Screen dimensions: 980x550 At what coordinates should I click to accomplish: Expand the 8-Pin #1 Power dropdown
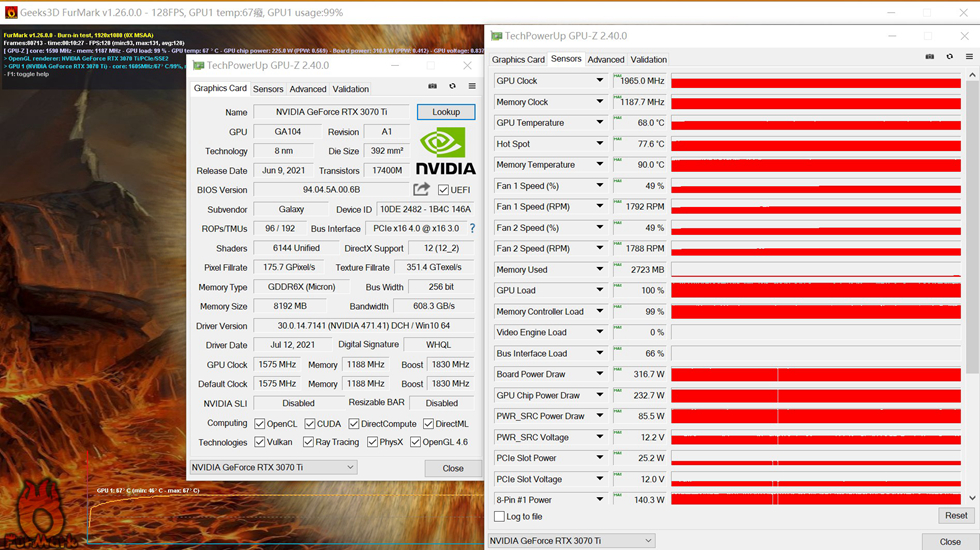tap(599, 499)
